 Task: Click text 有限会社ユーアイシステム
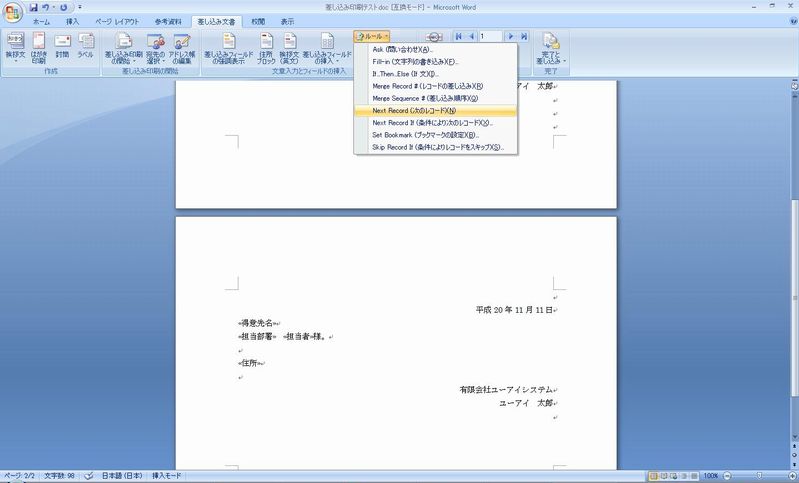pyautogui.click(x=506, y=390)
